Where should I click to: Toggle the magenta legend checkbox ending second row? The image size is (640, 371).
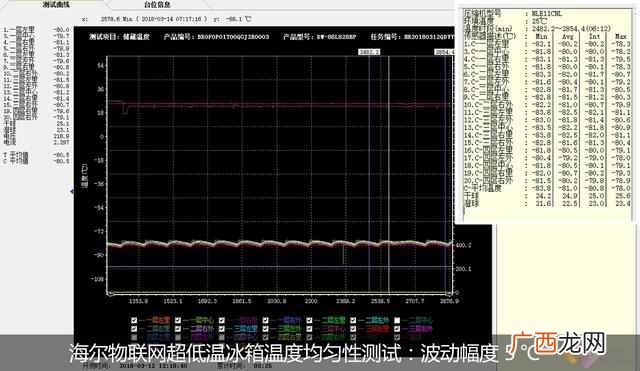(397, 329)
